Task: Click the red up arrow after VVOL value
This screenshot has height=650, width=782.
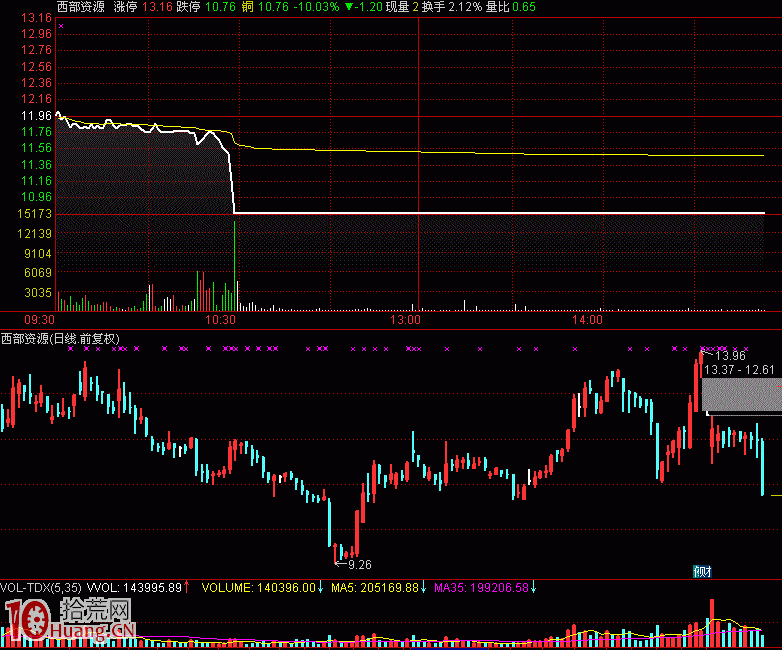Action: pos(187,587)
